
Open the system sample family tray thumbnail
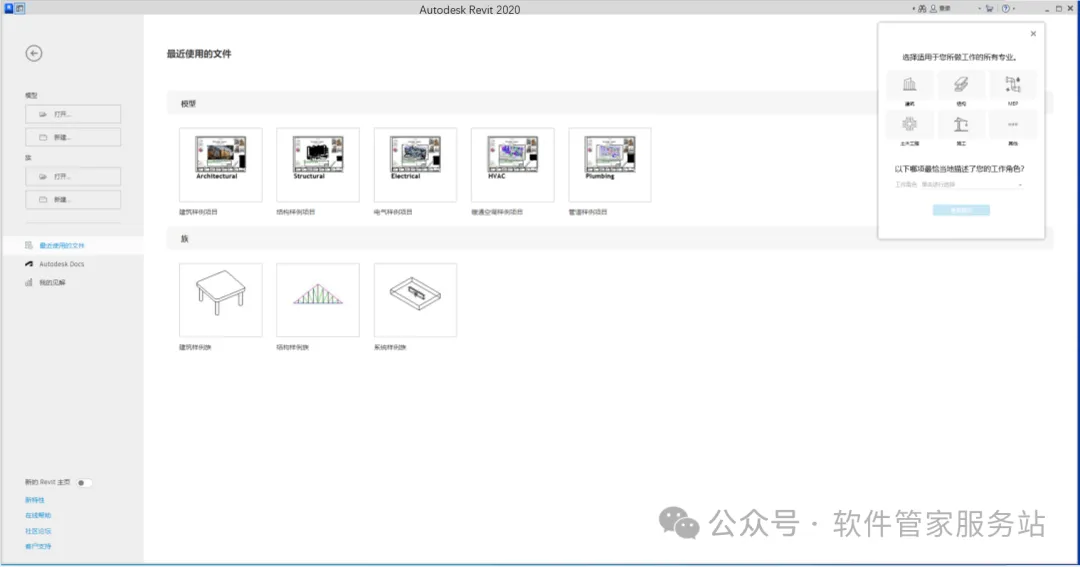click(x=415, y=300)
